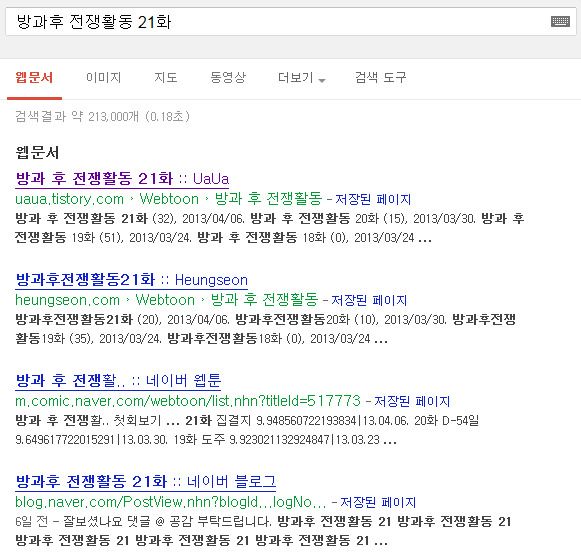Open 저장된 페이지 for m.comic.naver.com result
Screen dimensions: 581x554
click(x=412, y=401)
